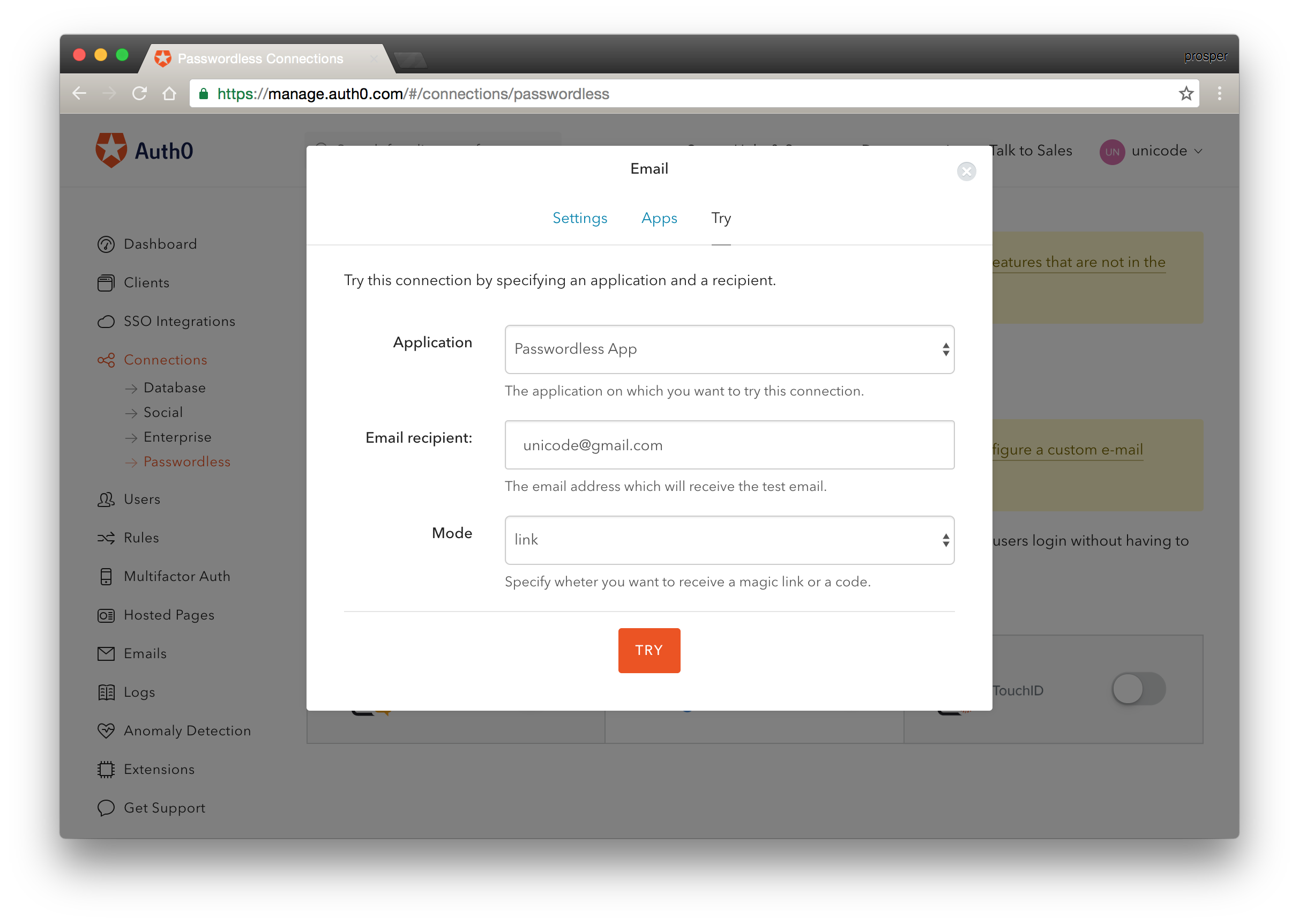Click the orange TRY button
The width and height of the screenshot is (1299, 924).
point(649,650)
